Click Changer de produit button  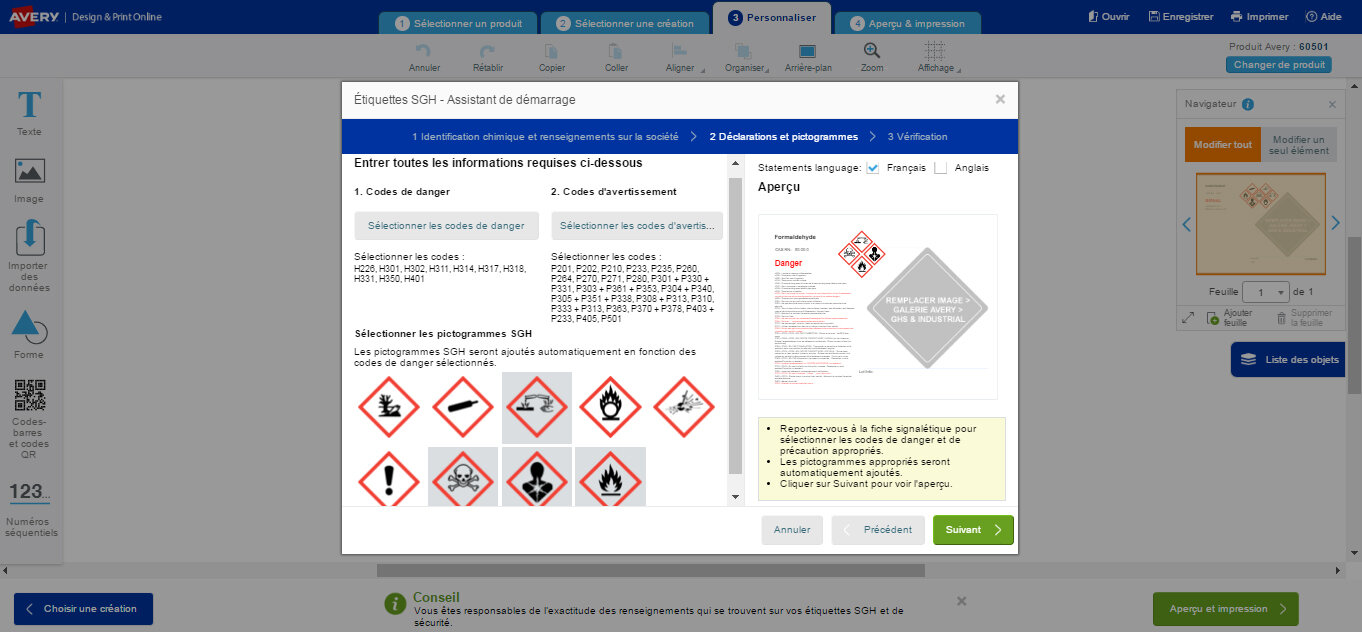click(1279, 65)
